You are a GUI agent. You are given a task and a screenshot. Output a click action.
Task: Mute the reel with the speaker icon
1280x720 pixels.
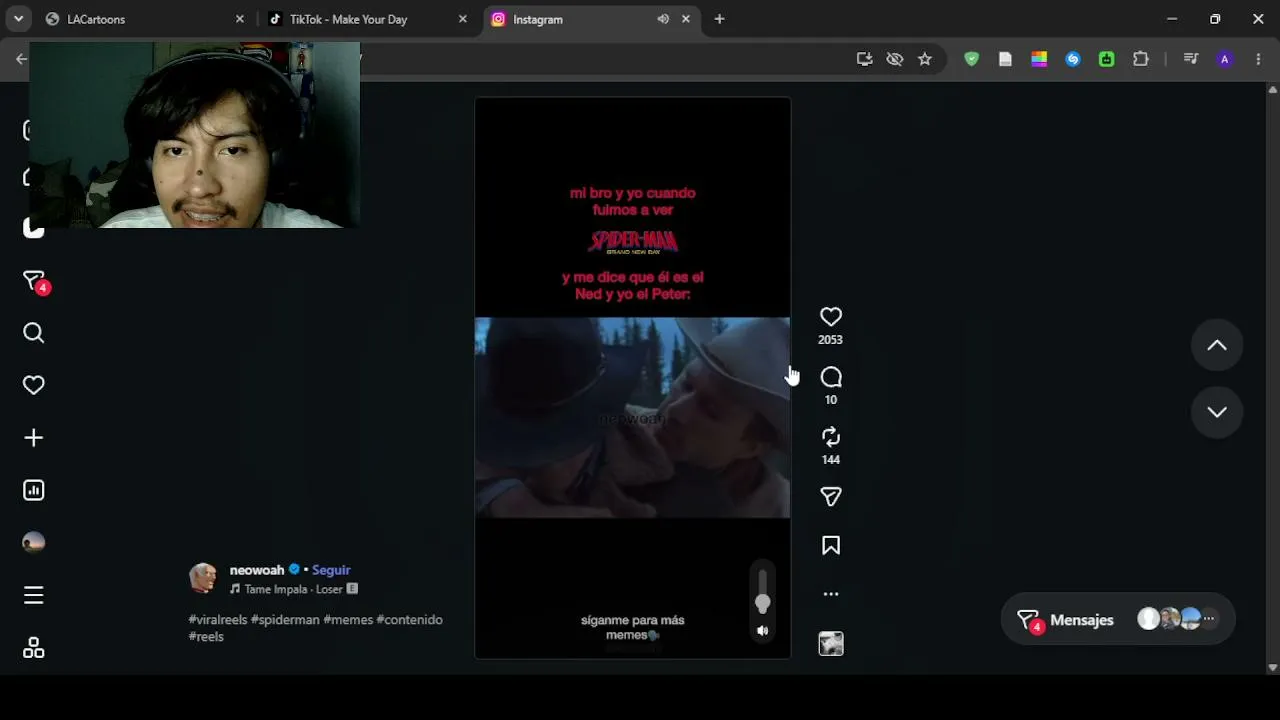(x=763, y=631)
